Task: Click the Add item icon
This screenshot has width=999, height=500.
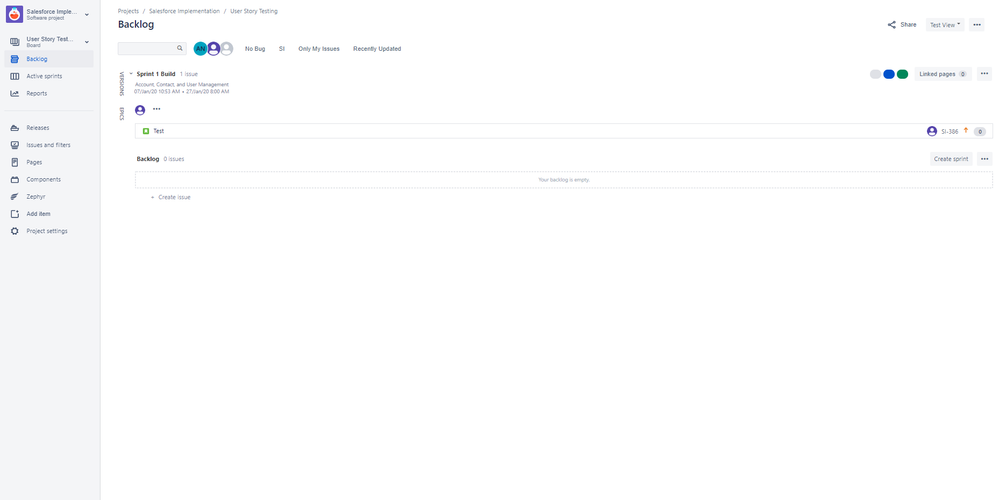Action: 15,214
